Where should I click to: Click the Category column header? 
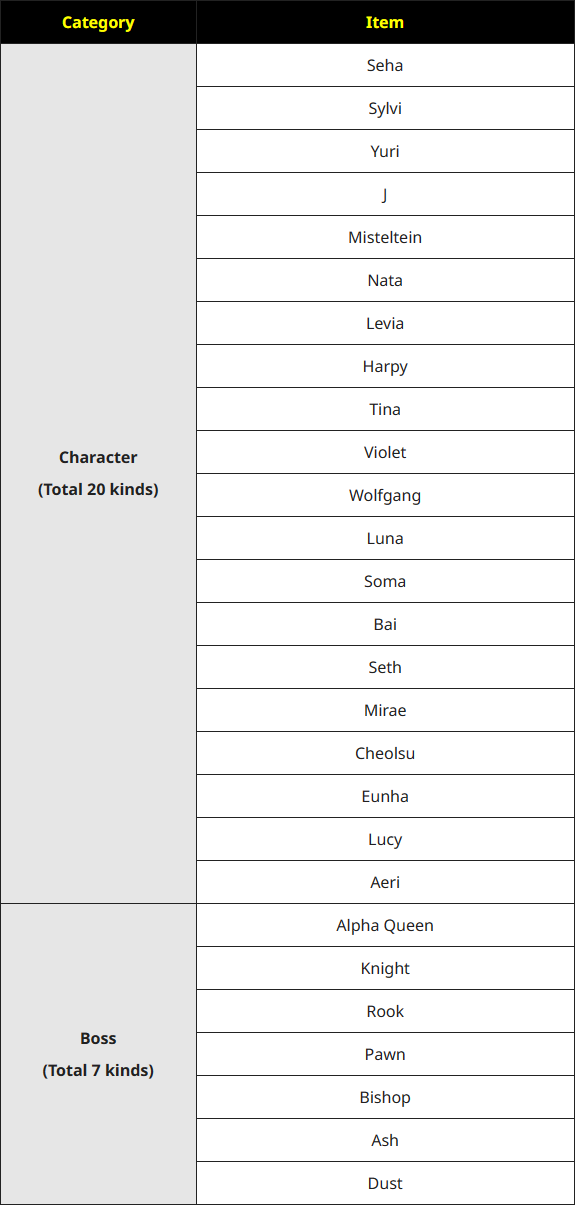98,22
